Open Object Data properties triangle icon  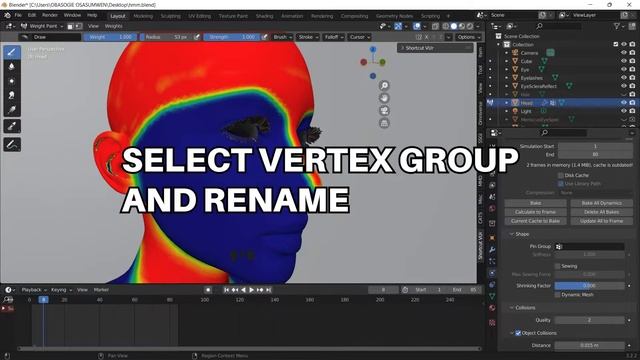click(492, 296)
